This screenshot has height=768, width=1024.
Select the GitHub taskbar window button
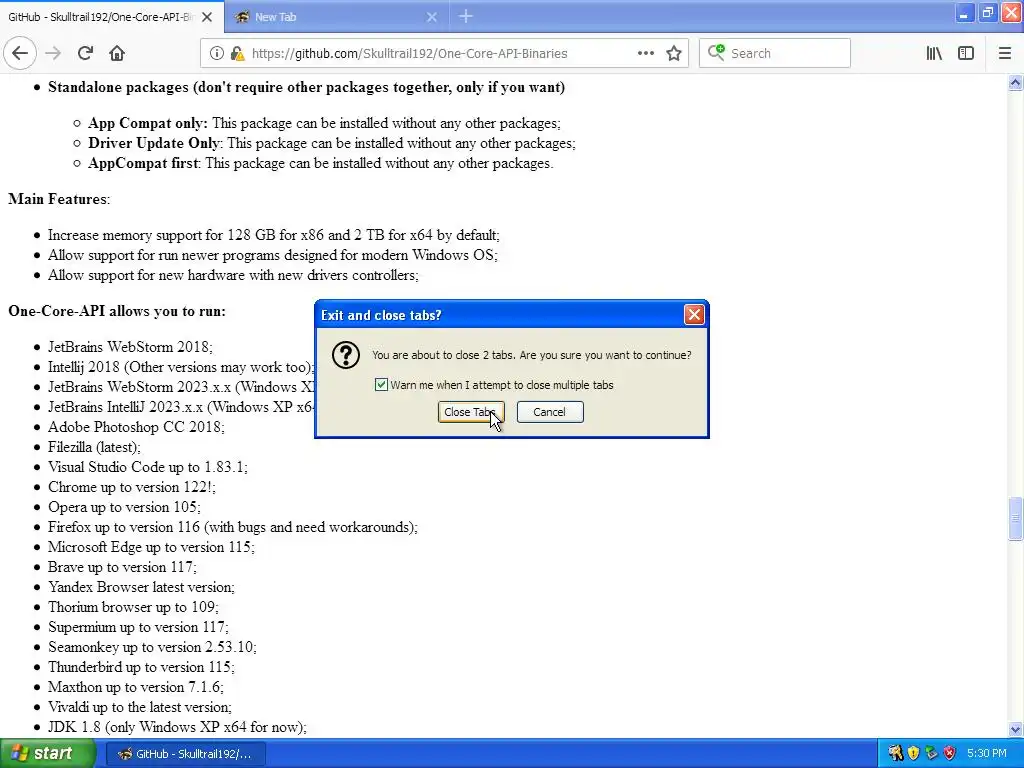click(x=185, y=754)
